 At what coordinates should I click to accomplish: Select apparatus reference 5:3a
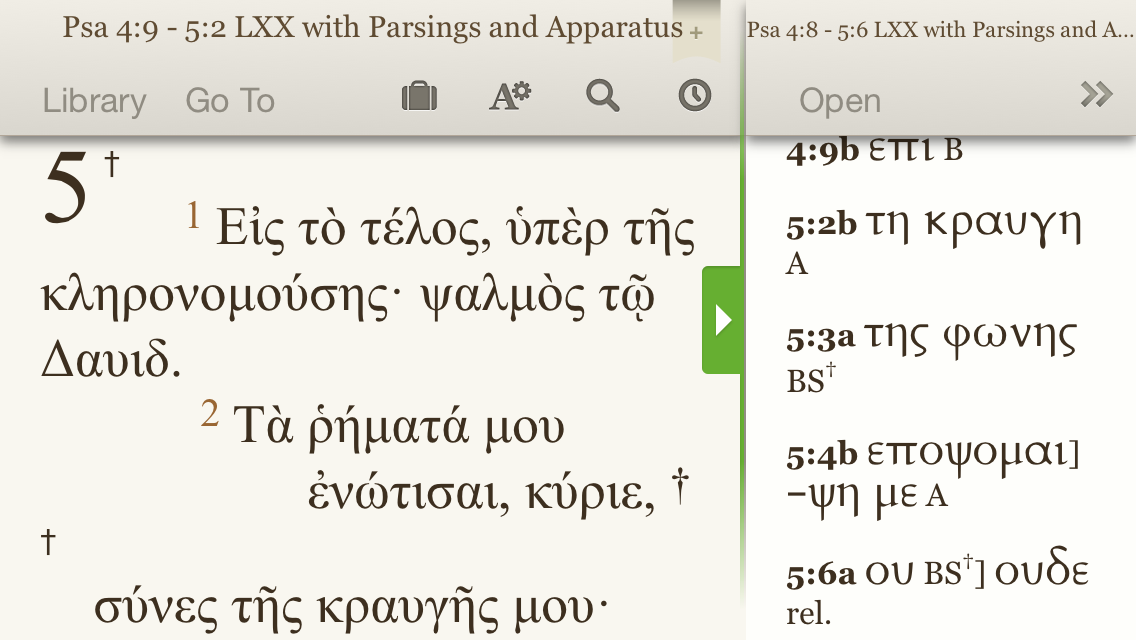[821, 339]
